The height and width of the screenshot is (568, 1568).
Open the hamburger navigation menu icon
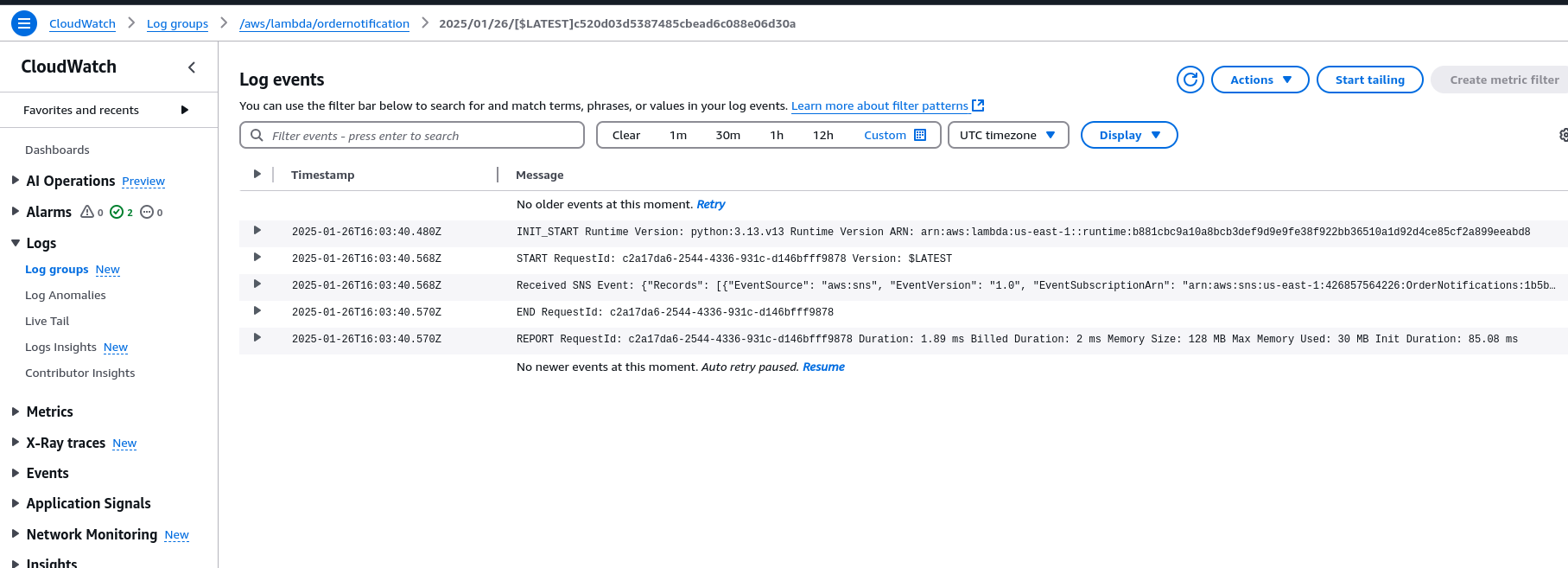pos(24,23)
